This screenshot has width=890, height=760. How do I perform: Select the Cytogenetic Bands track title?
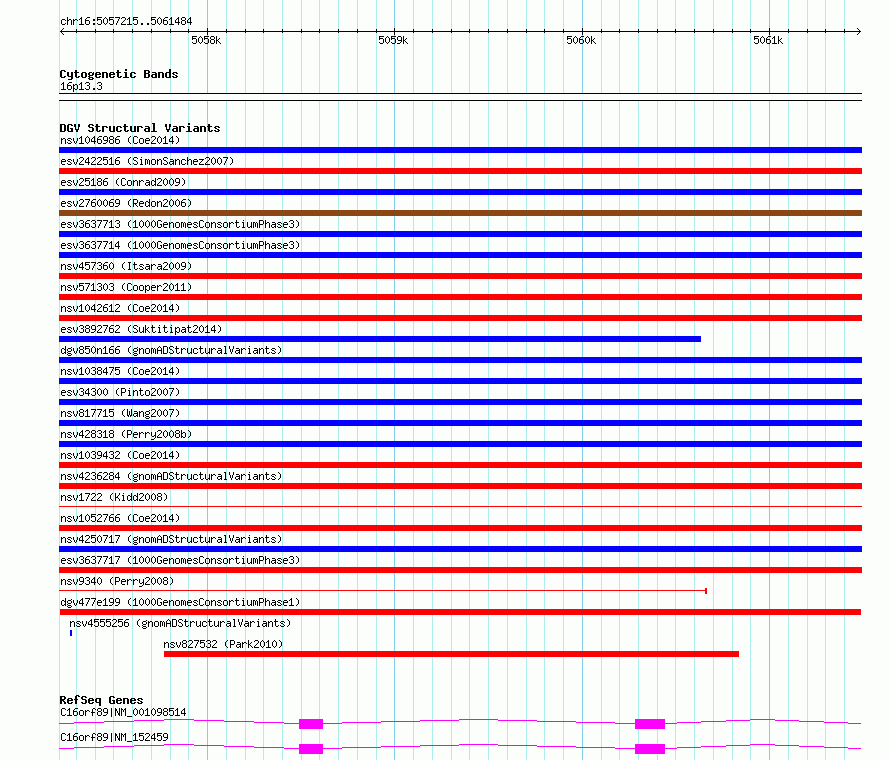point(119,74)
